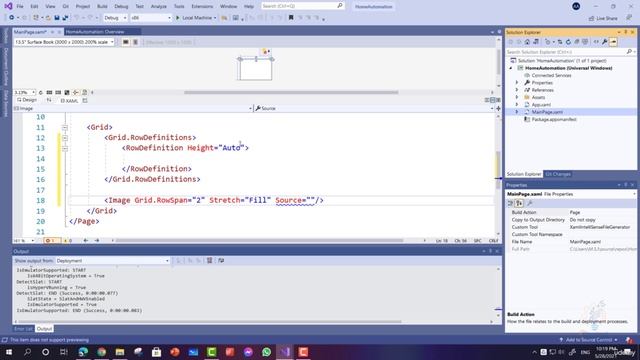Switch to HomeAutomation Overview tab
This screenshot has width=640, height=360.
(95, 32)
